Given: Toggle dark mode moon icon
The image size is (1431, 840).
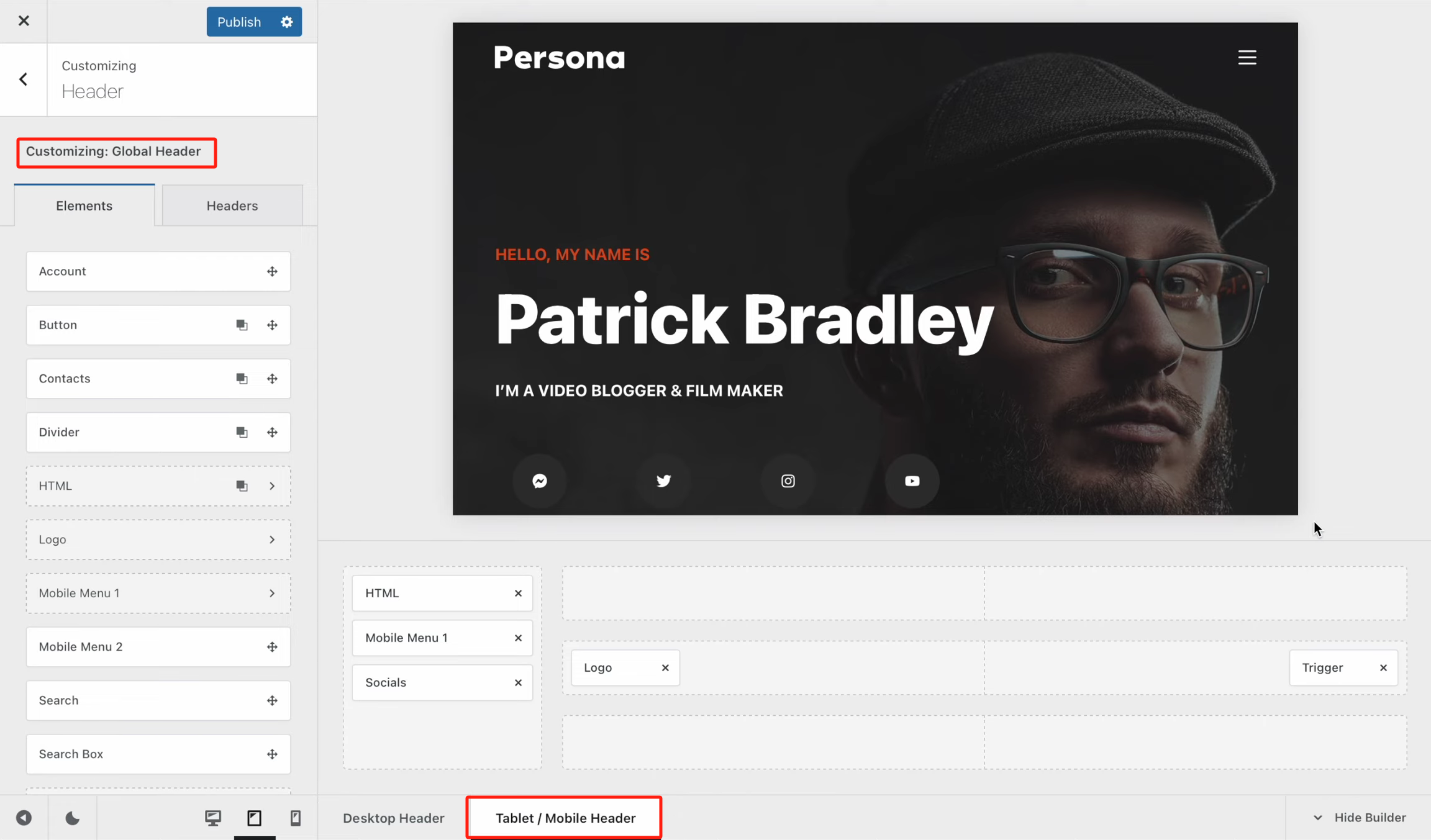Looking at the screenshot, I should coord(72,818).
